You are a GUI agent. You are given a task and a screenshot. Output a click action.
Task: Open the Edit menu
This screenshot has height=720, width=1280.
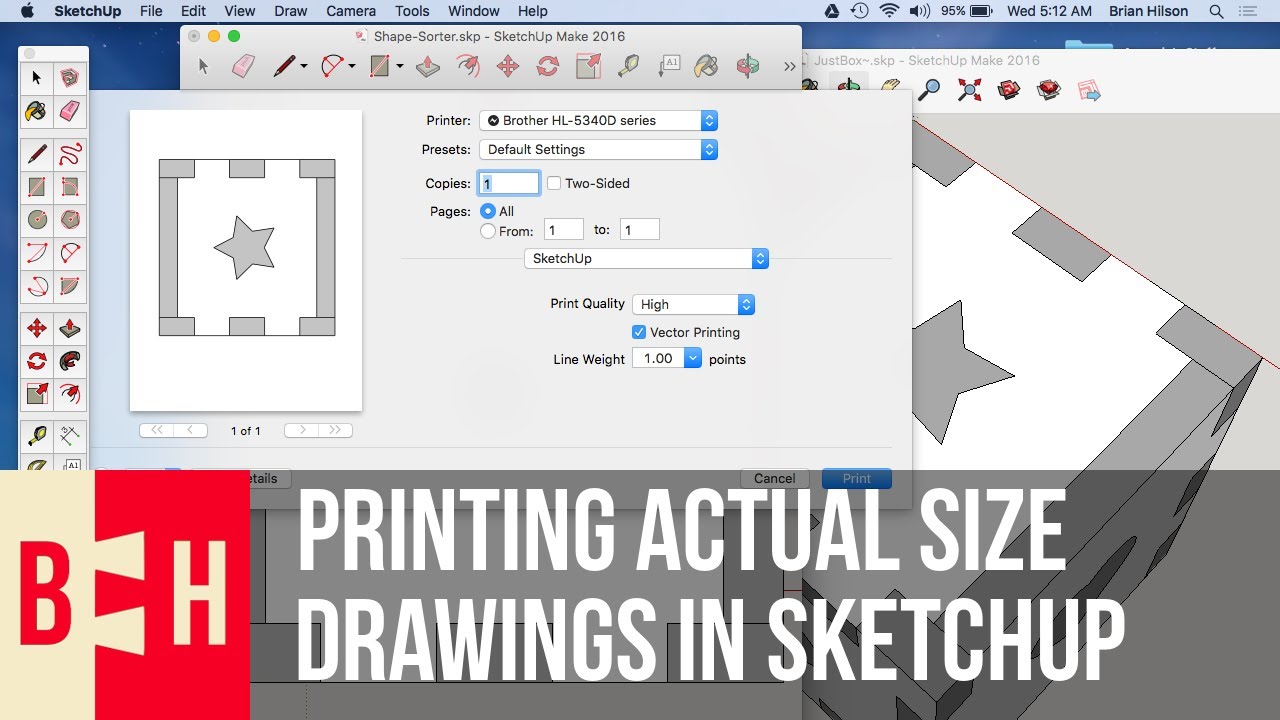(x=193, y=11)
